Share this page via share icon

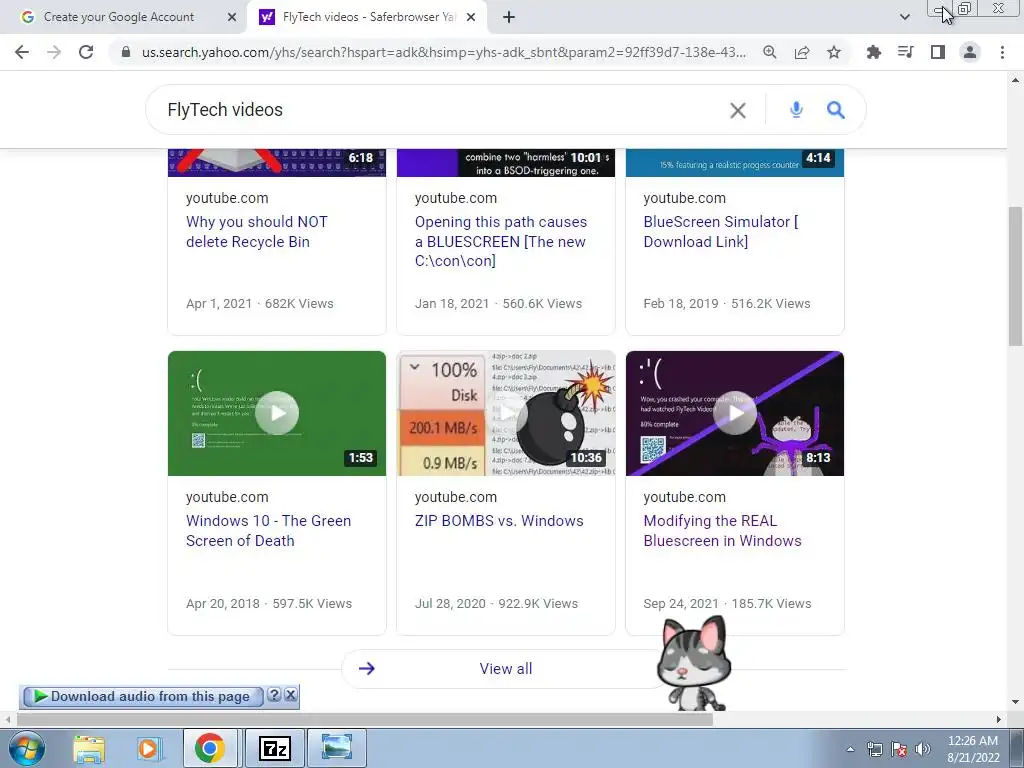pyautogui.click(x=802, y=52)
